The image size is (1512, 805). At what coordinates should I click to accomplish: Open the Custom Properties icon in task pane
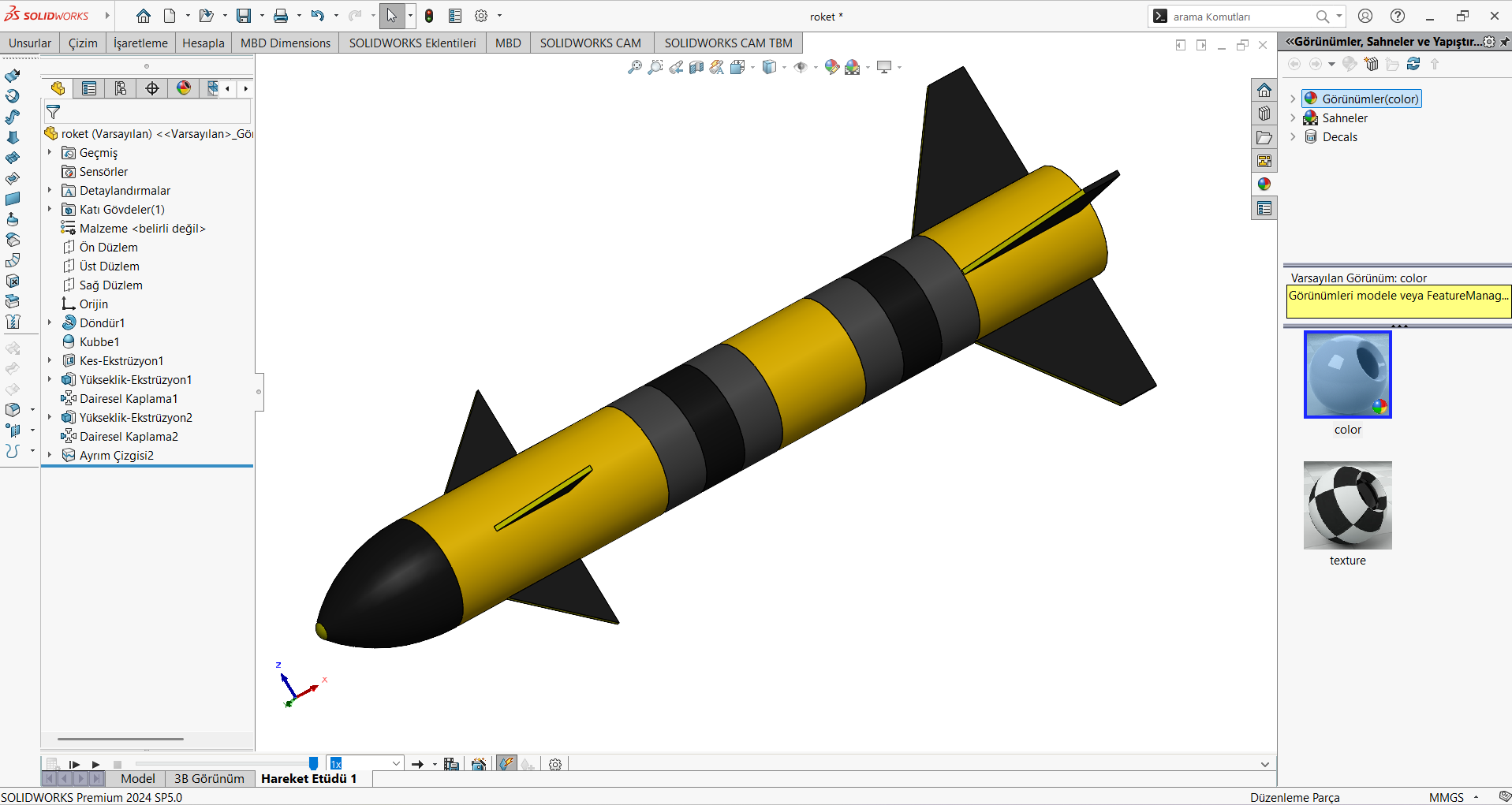[x=1264, y=208]
